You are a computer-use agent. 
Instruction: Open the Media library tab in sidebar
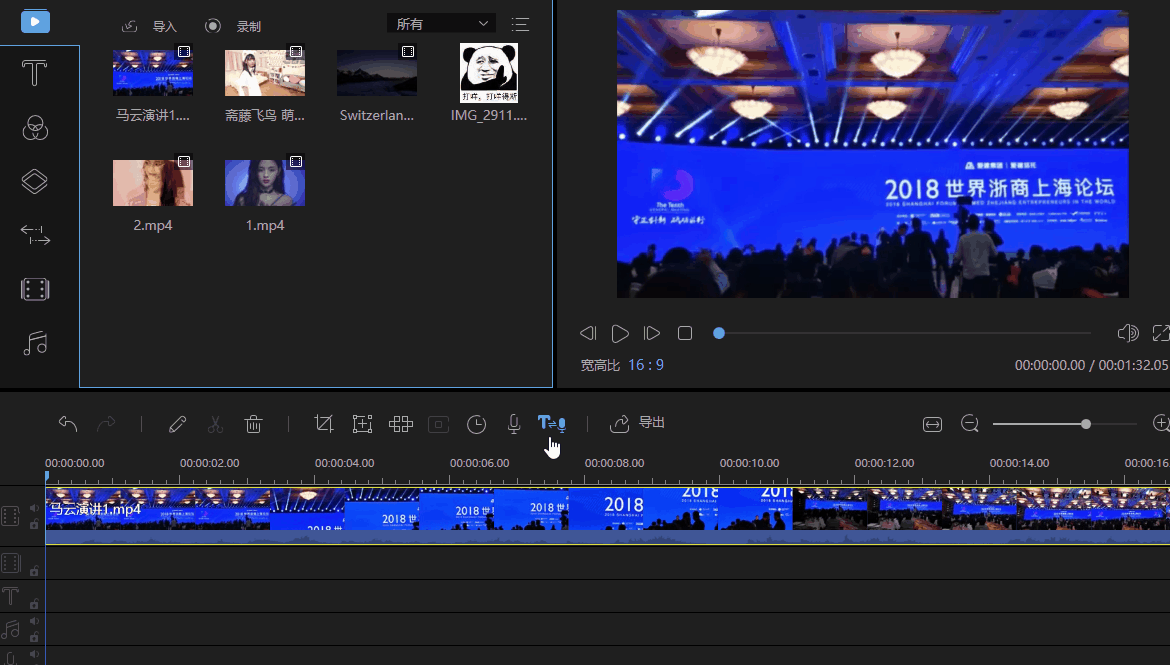tap(35, 22)
